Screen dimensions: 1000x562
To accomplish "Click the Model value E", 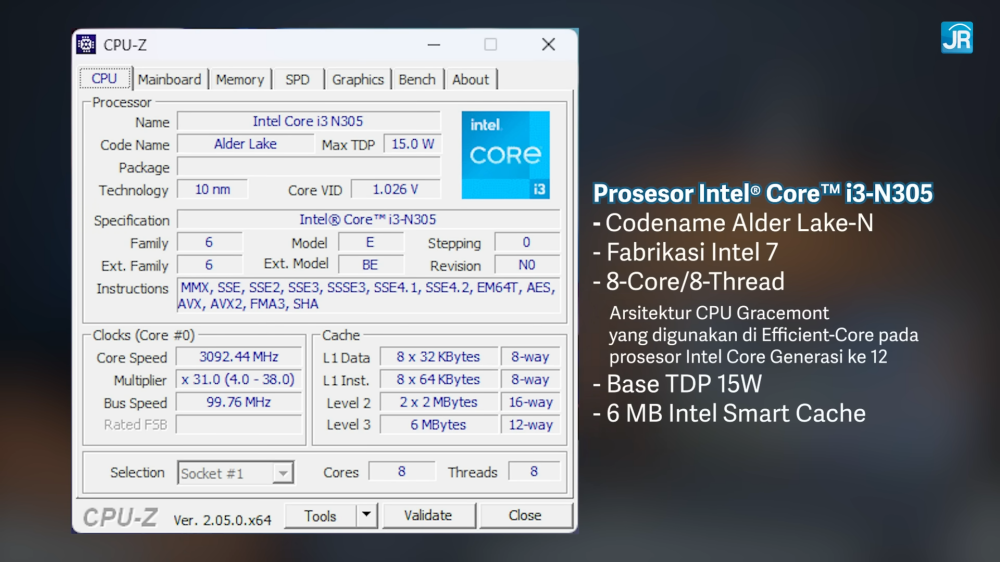I will click(371, 242).
